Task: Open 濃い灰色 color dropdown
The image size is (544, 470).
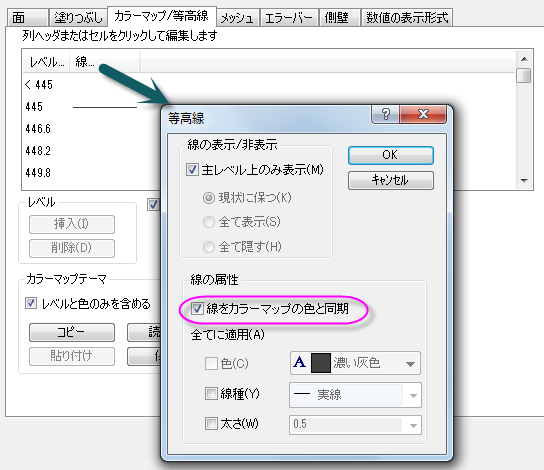Action: click(410, 364)
